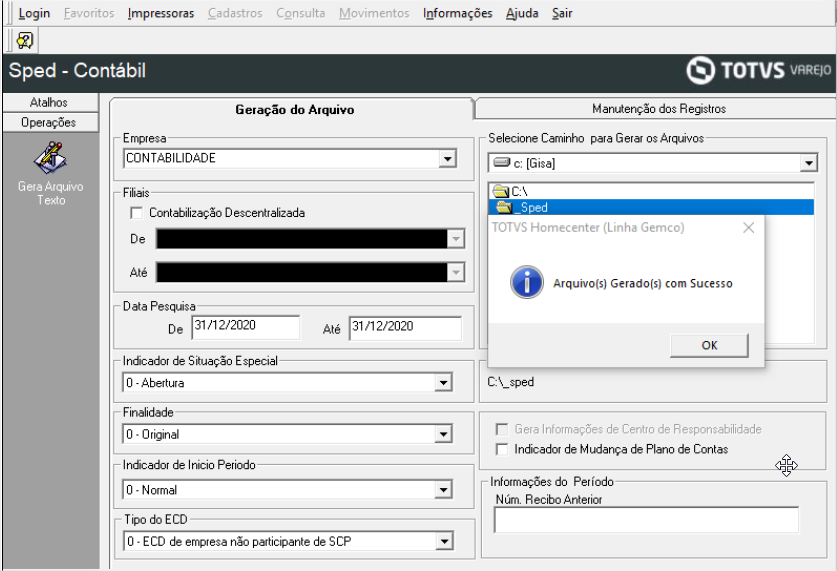Click the drive icon in path combo
This screenshot has width=837, height=571.
coord(502,162)
